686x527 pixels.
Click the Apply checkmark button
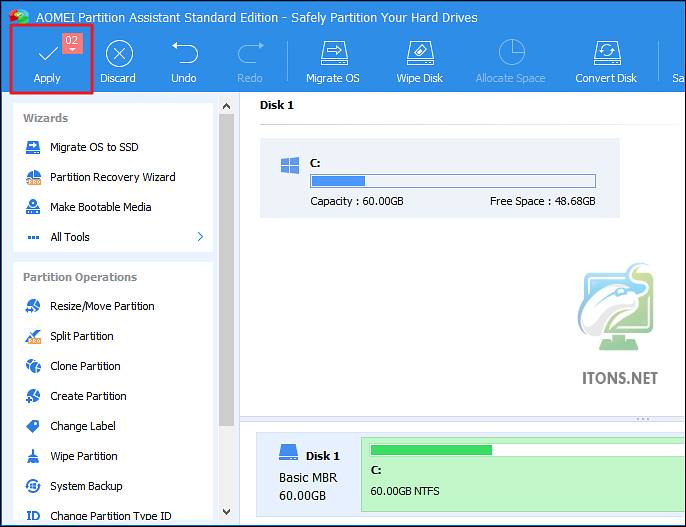click(47, 60)
